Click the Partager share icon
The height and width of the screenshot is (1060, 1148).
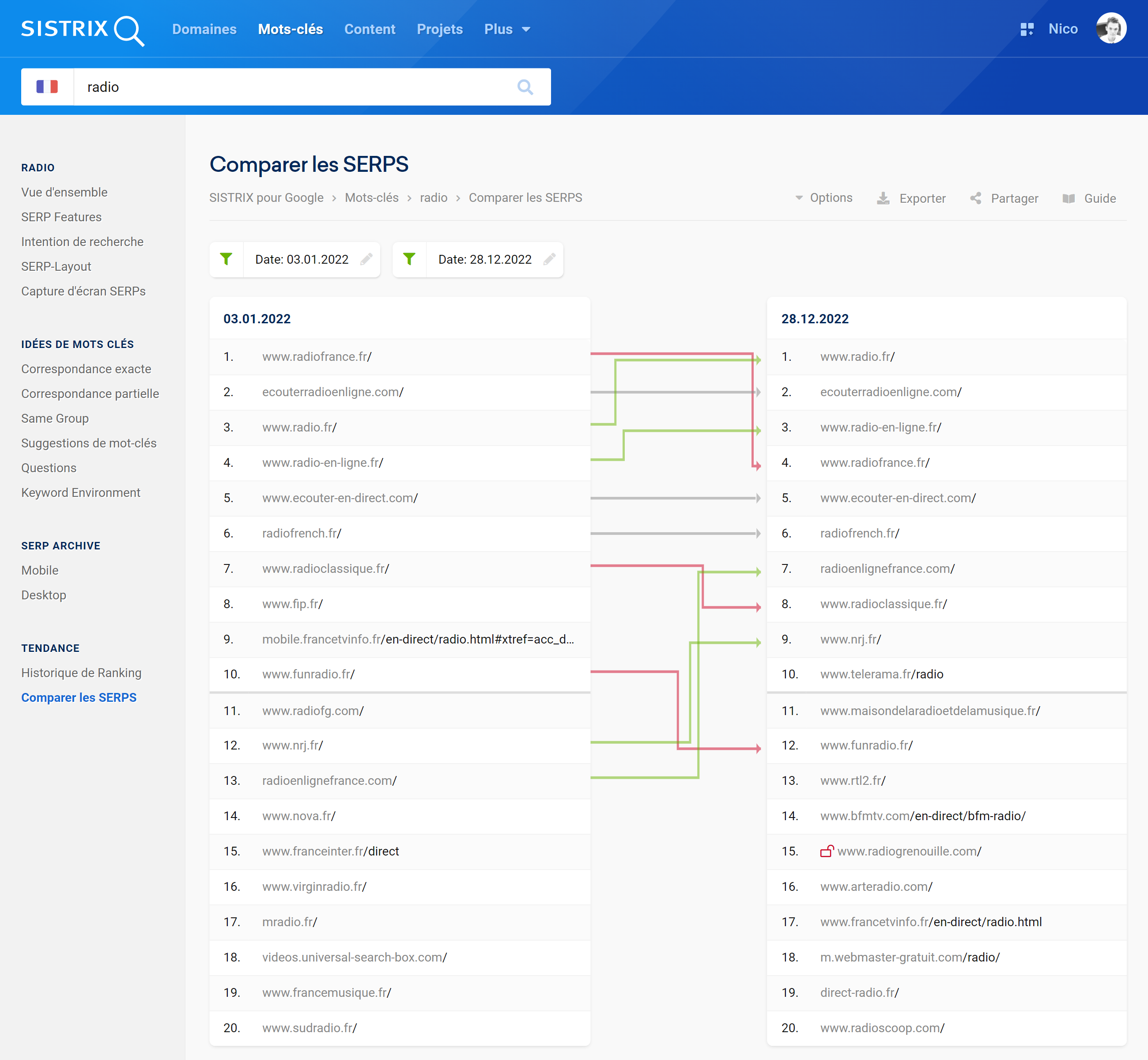(x=975, y=198)
